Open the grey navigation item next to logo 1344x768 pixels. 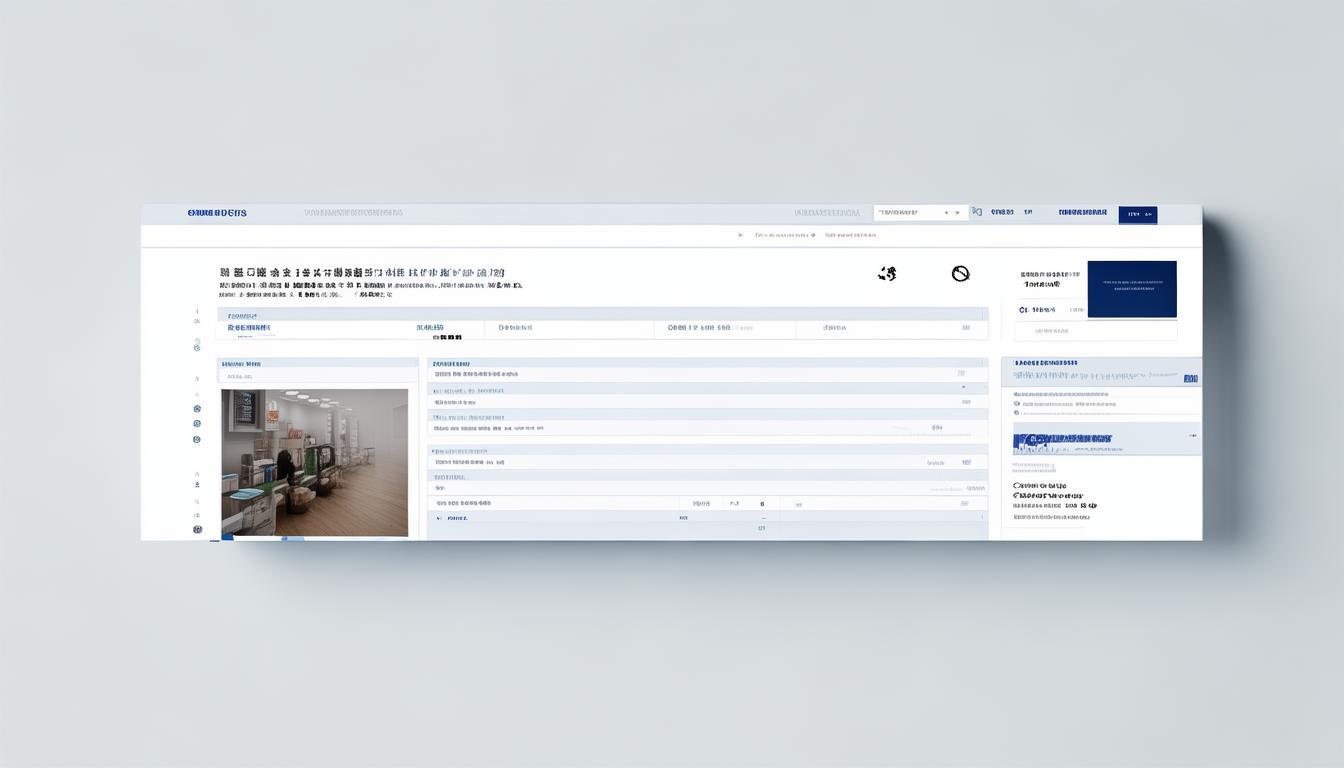[353, 213]
